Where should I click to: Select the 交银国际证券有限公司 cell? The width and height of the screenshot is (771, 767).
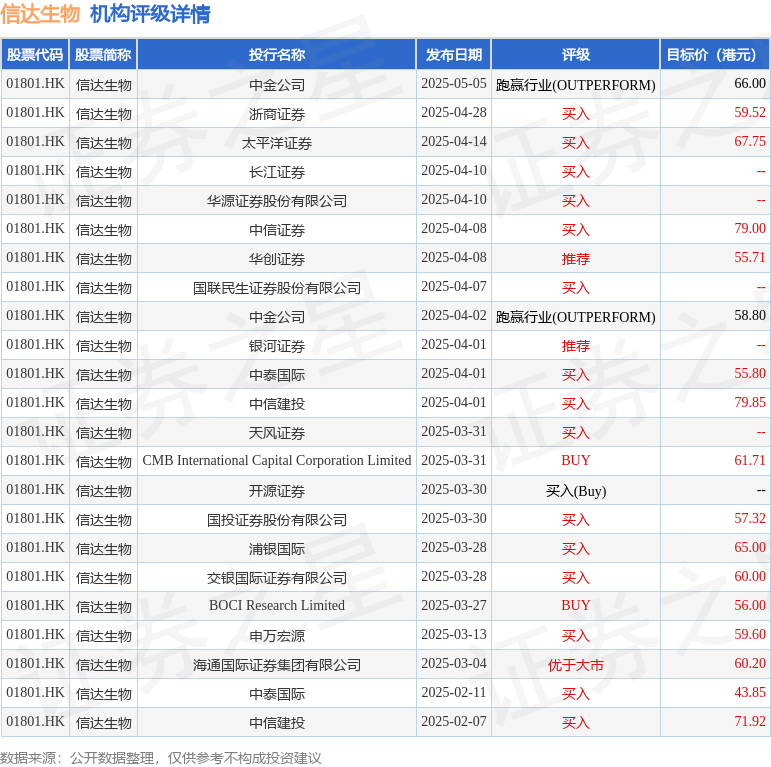(277, 578)
